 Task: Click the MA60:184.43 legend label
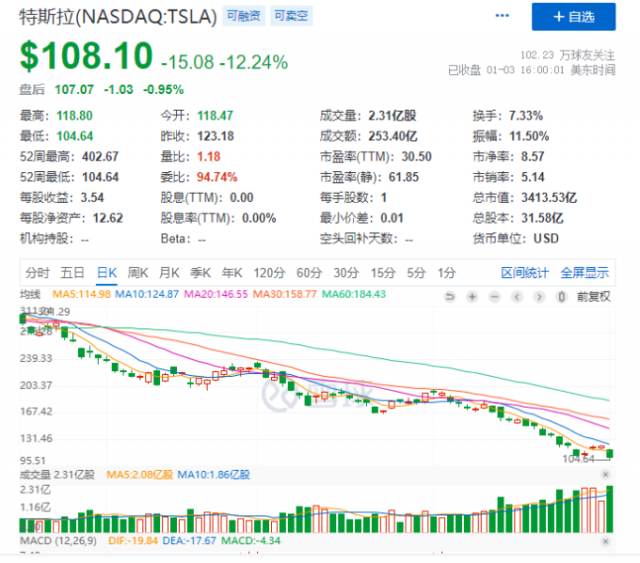pyautogui.click(x=354, y=294)
